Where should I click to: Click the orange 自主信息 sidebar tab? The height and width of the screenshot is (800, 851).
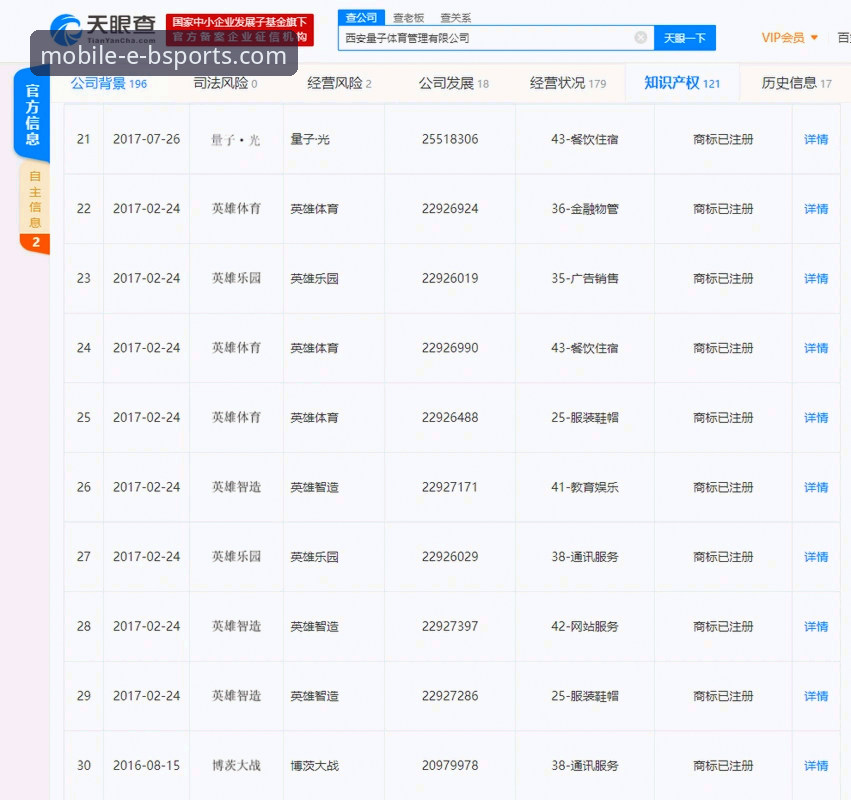click(x=31, y=195)
